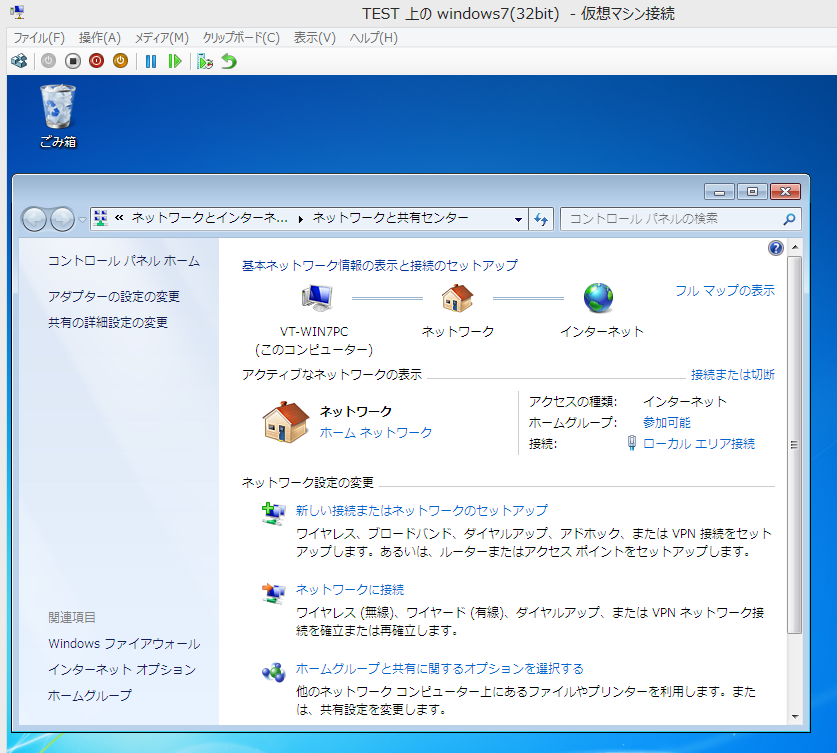
Task: Reset the VM with the green play icon
Action: click(x=175, y=61)
